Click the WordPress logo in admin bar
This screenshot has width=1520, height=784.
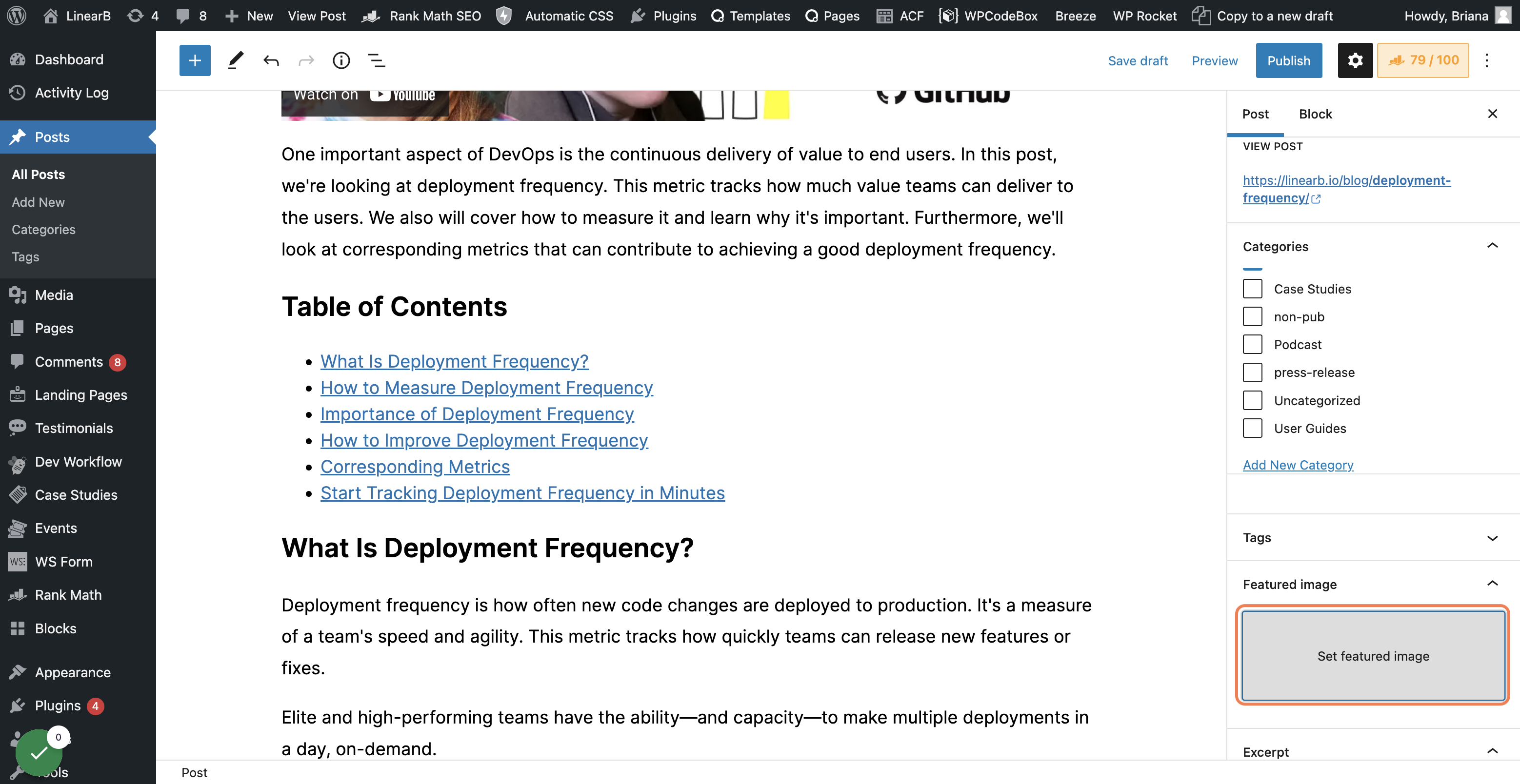(17, 15)
